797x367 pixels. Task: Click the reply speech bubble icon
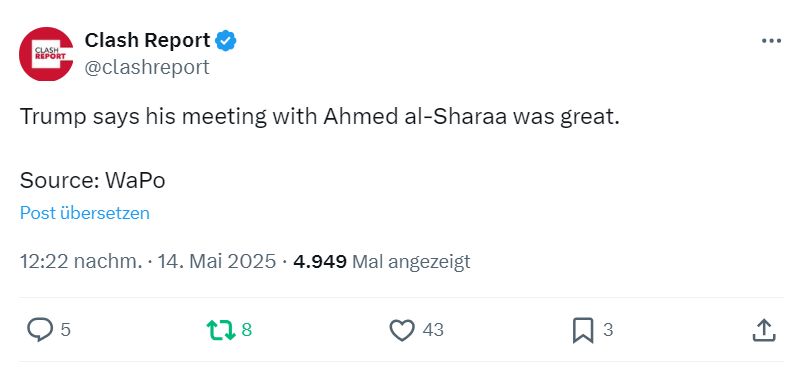pos(40,330)
